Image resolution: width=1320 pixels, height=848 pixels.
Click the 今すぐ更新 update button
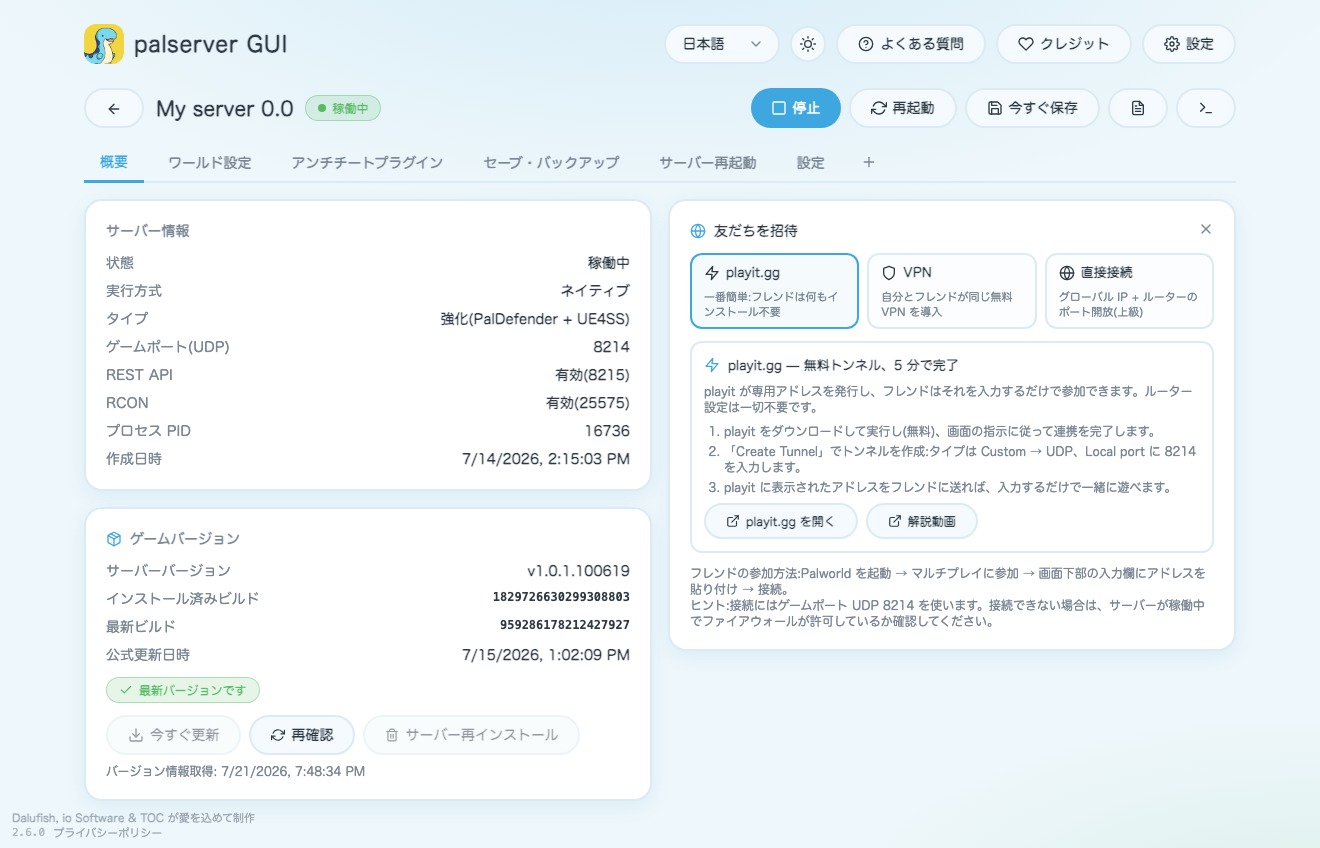[x=174, y=735]
